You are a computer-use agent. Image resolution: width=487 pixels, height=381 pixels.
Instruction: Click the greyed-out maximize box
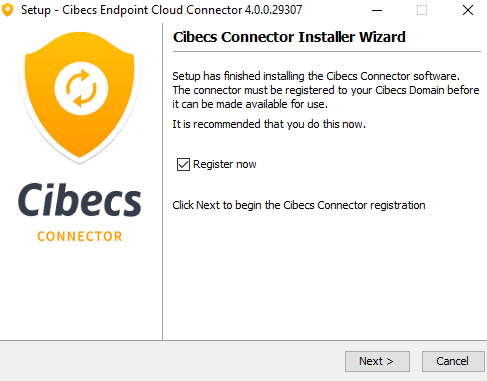point(422,10)
